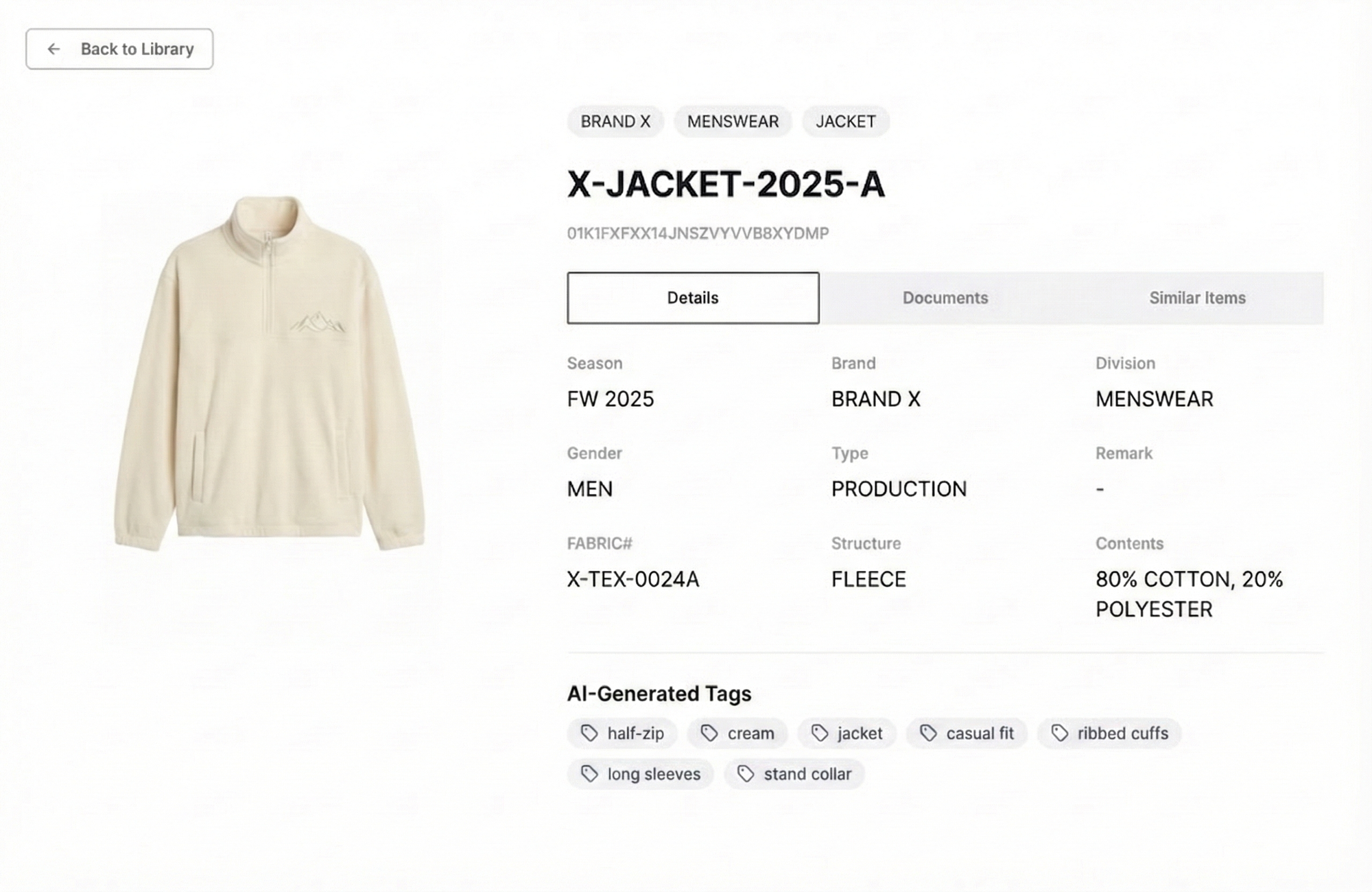Viewport: 1372px width, 892px height.
Task: Open the cream jacket product image
Action: coord(270,374)
